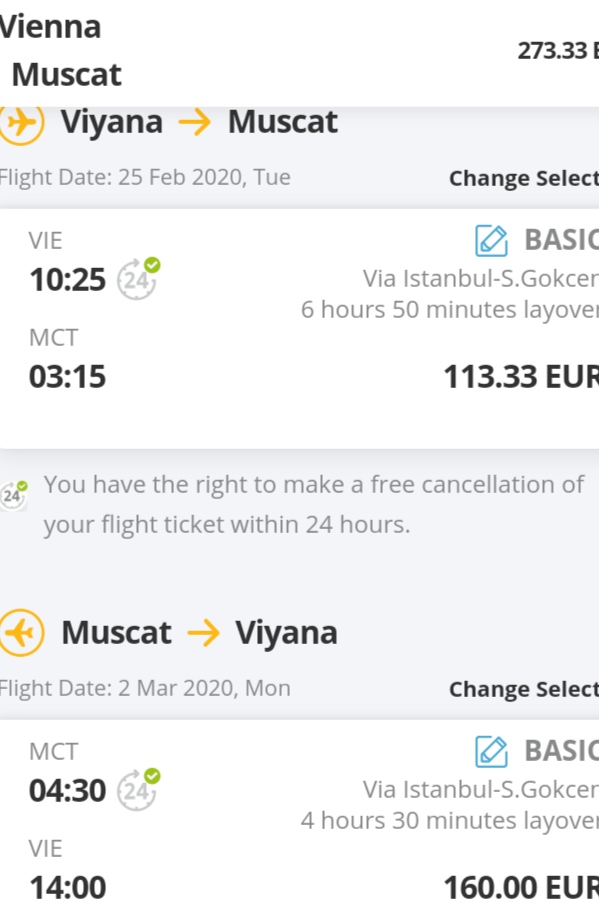Select the 160.00 EUR return price
599x902 pixels.
(x=521, y=886)
